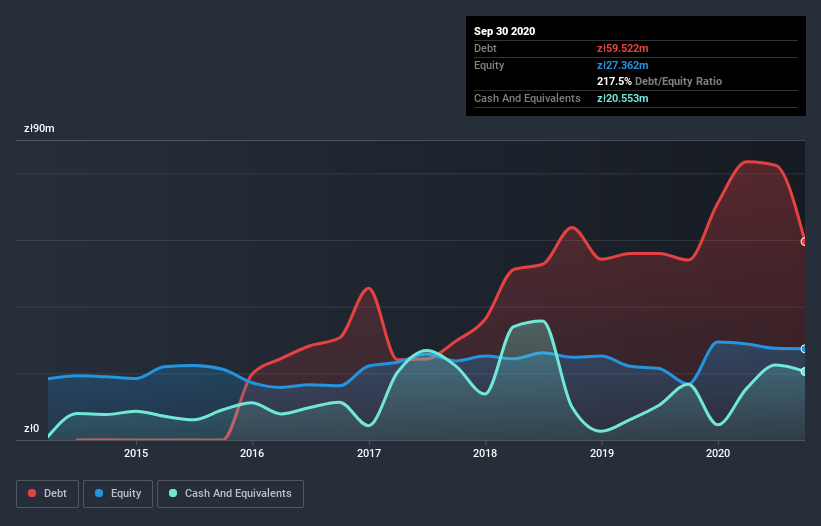Image resolution: width=821 pixels, height=526 pixels.
Task: Select the Cash data point marker at chart end
Action: tap(804, 372)
